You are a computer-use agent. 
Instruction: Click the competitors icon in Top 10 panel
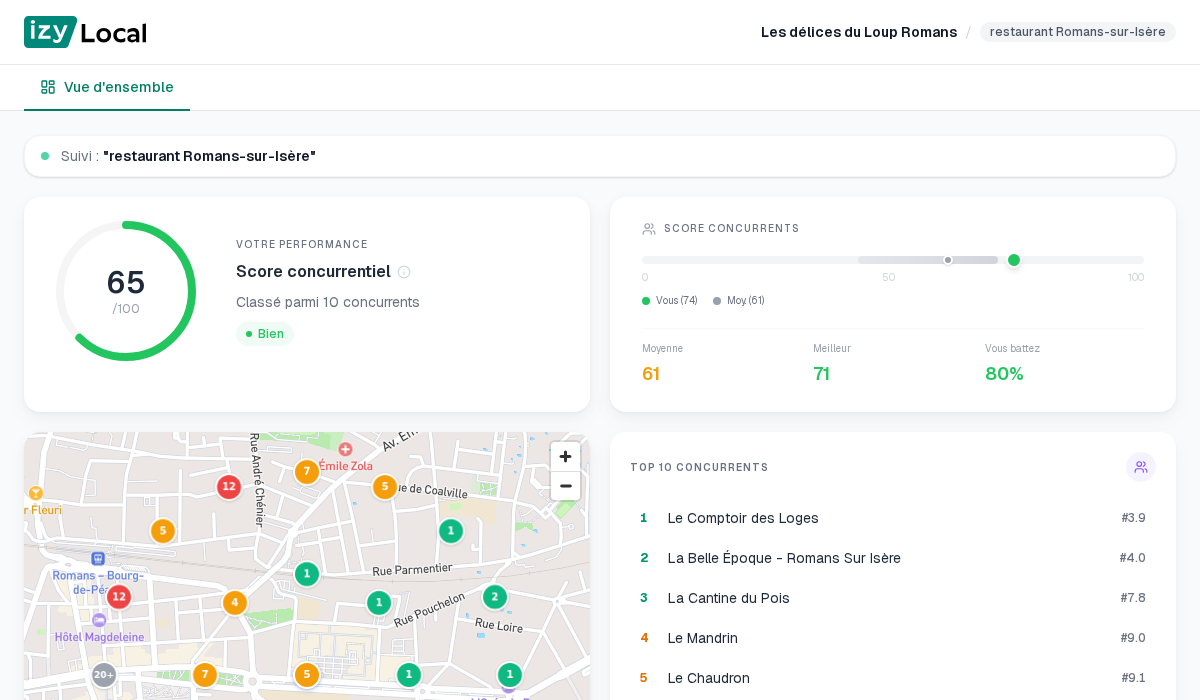pyautogui.click(x=1141, y=467)
